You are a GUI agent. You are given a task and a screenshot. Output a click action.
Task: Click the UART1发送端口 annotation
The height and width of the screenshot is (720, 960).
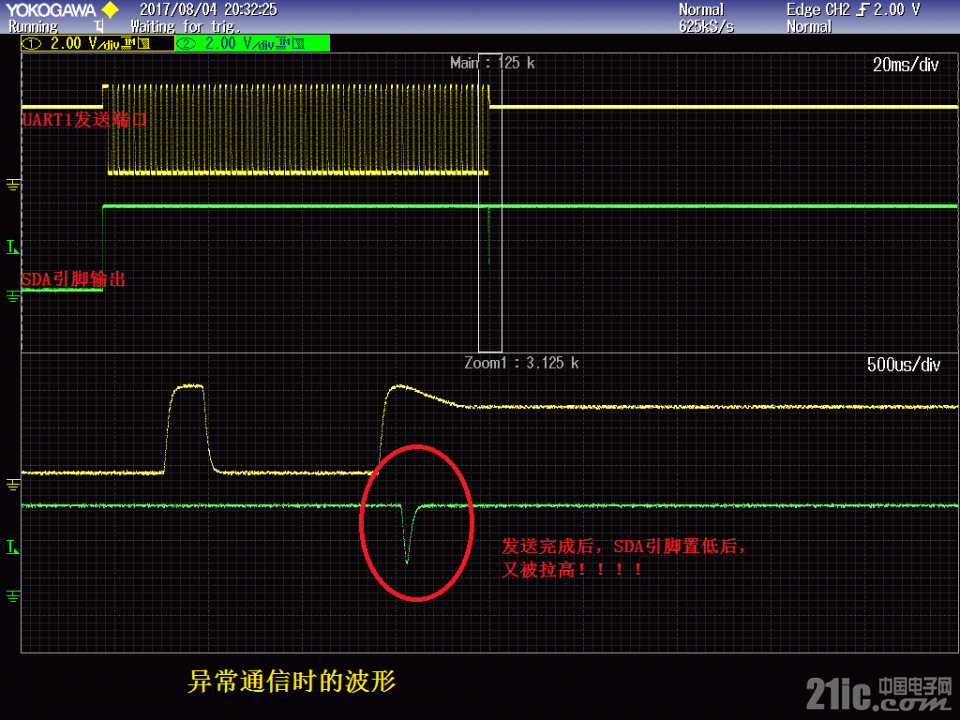(84, 119)
